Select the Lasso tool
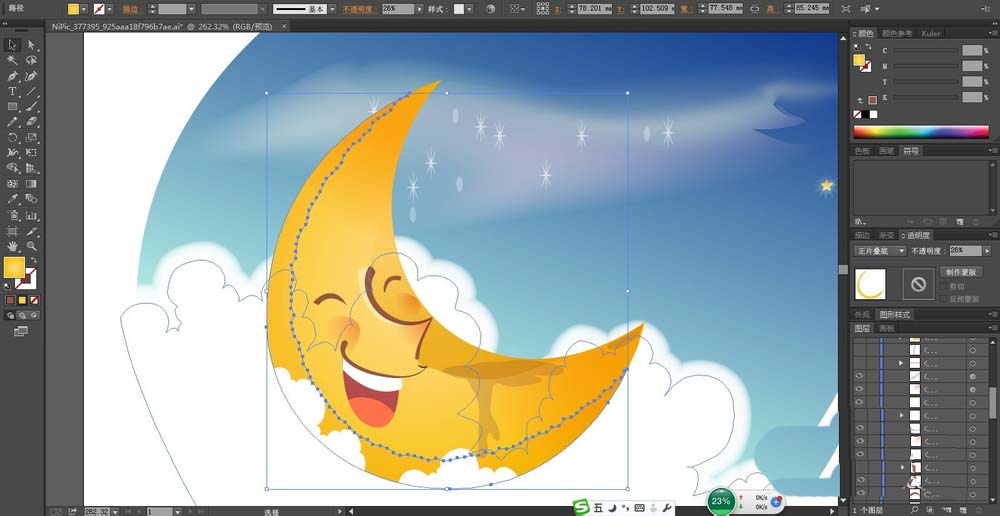The width and height of the screenshot is (1000, 516). pos(31,60)
